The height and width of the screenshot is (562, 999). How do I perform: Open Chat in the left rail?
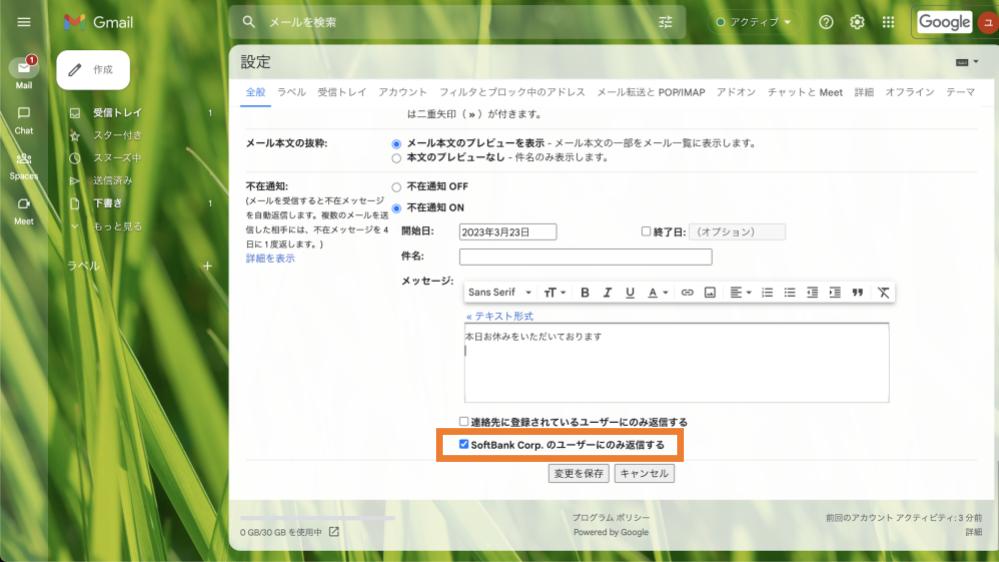pos(24,120)
